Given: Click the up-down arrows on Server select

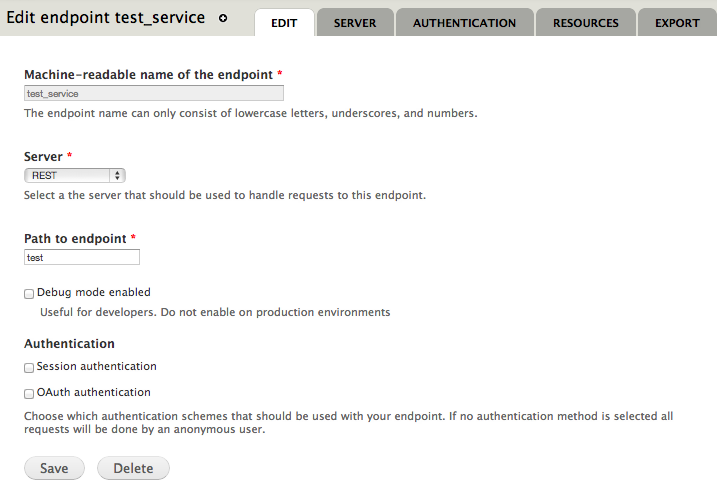Looking at the screenshot, I should (117, 176).
